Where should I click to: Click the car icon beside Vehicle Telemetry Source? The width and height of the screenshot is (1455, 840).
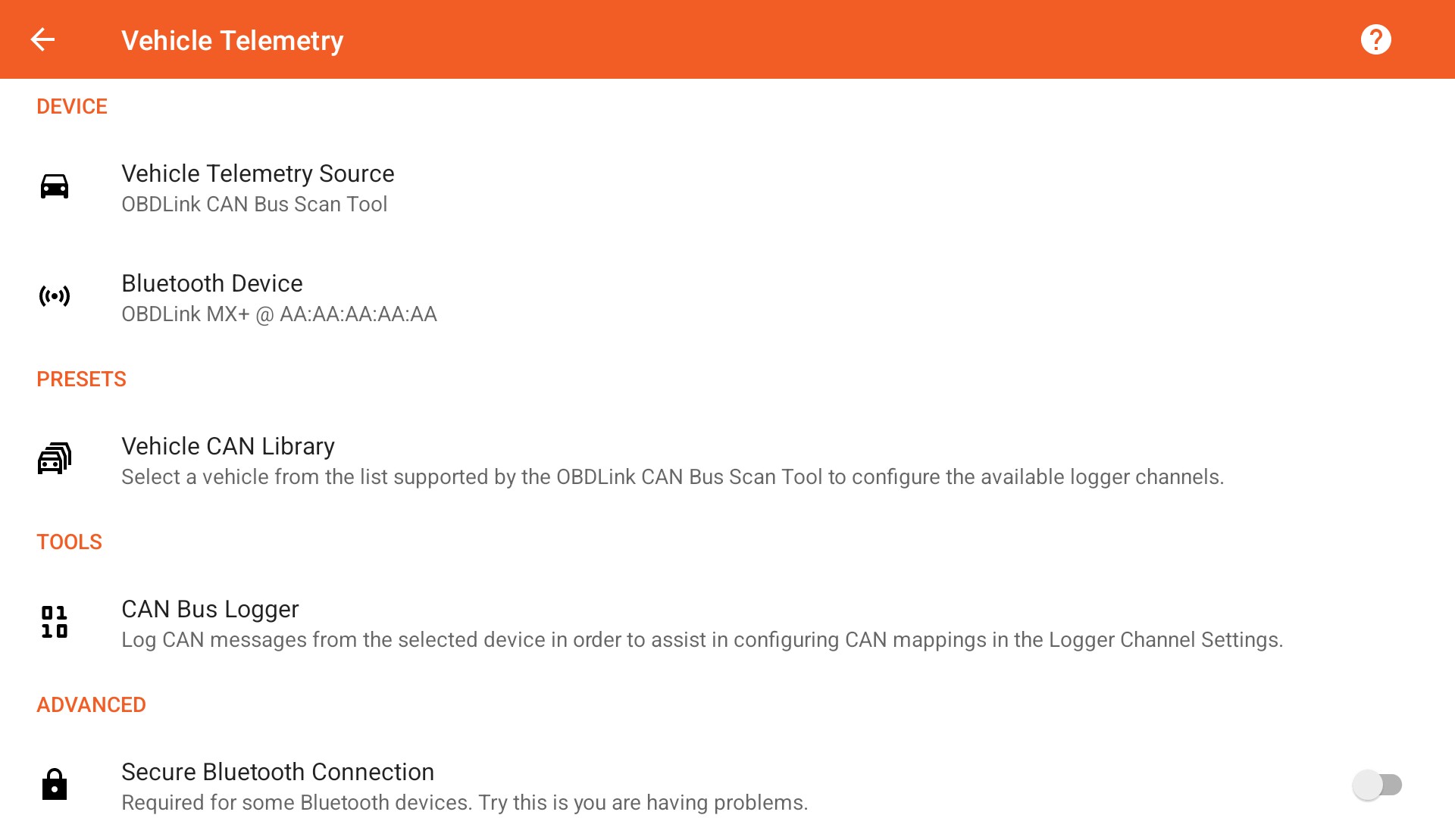[55, 186]
